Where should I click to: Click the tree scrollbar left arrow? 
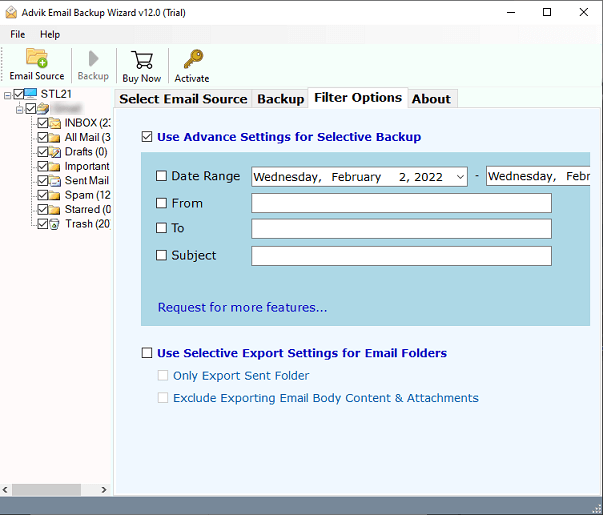[x=5, y=490]
